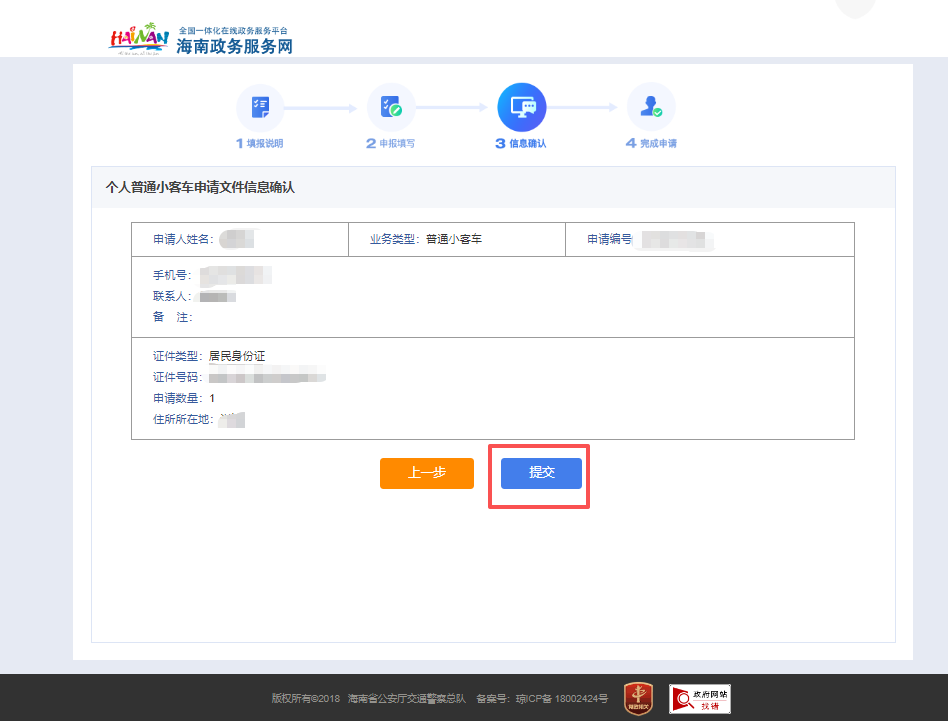Screen dimensions: 948x721
Task: Click the step 1 填报说明 document icon
Action: point(259,106)
